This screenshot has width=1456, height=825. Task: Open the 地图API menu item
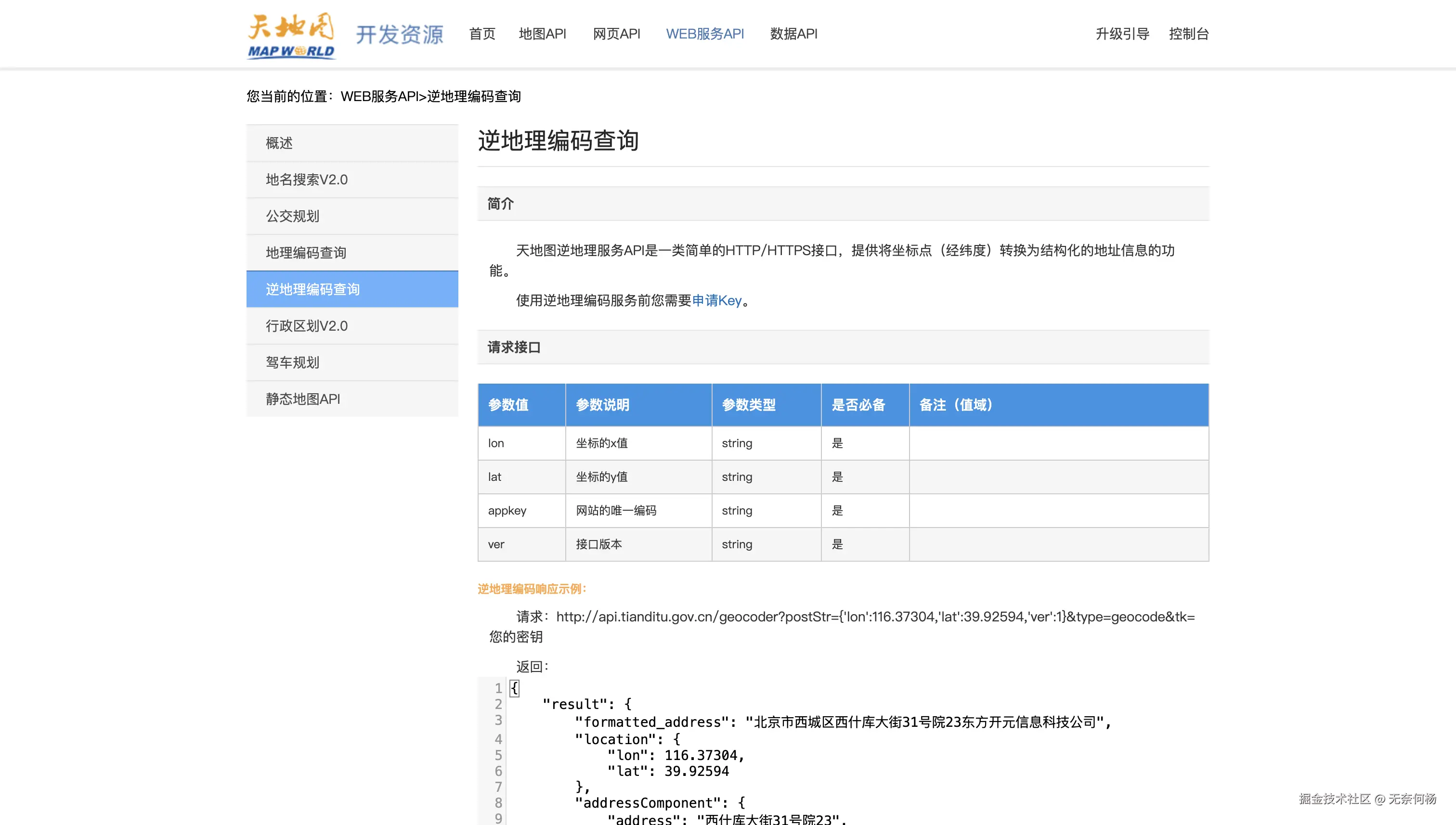[x=542, y=34]
